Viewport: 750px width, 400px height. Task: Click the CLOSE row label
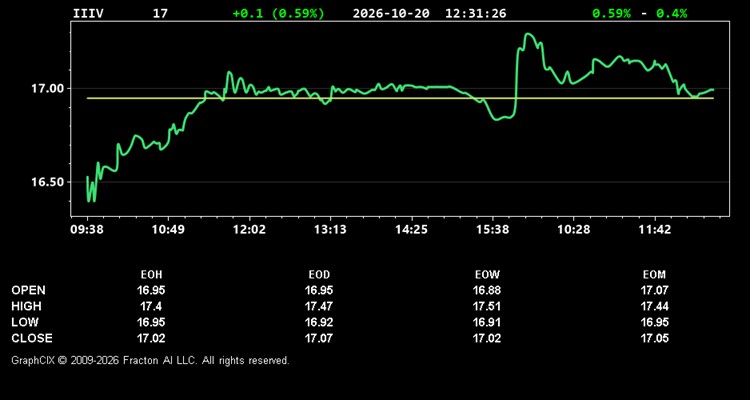pyautogui.click(x=32, y=338)
